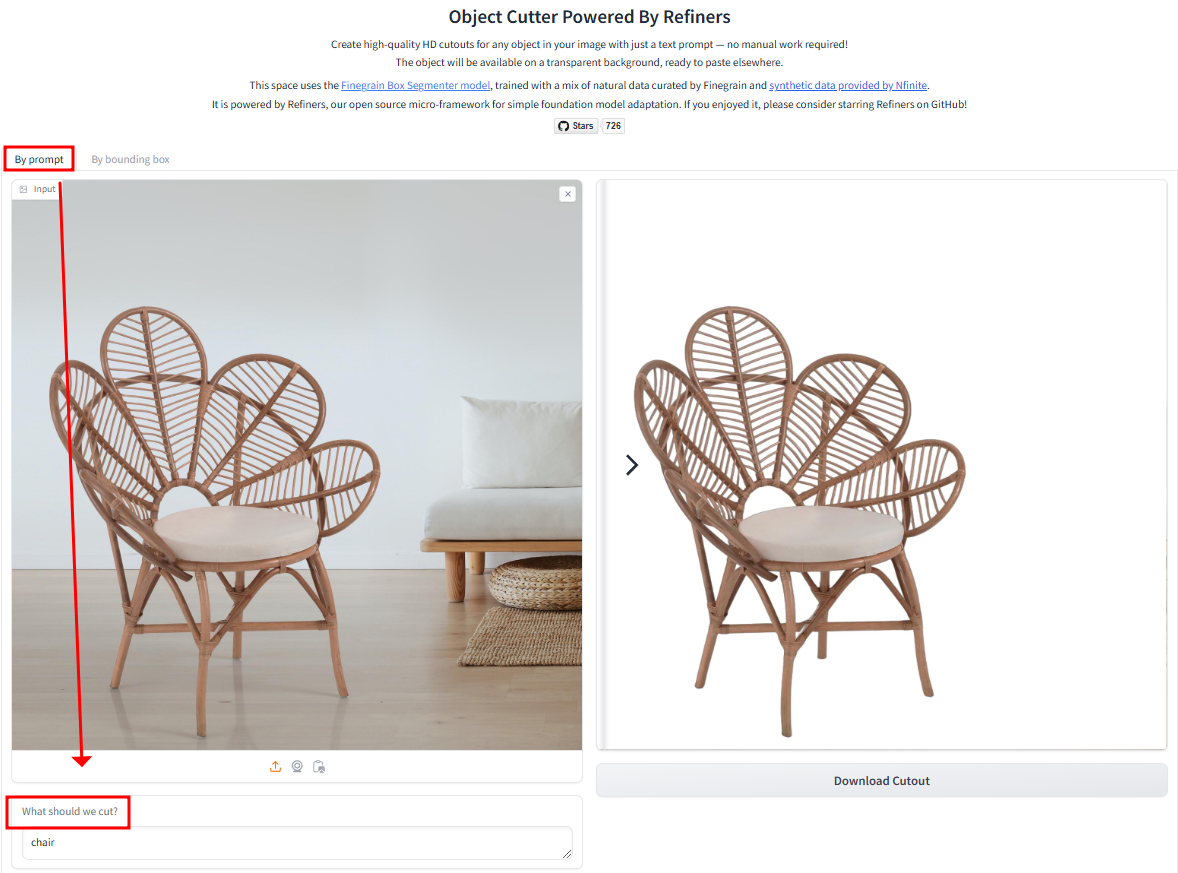Grab the textarea resize corner handle
Image resolution: width=1178 pixels, height=873 pixels.
point(566,853)
